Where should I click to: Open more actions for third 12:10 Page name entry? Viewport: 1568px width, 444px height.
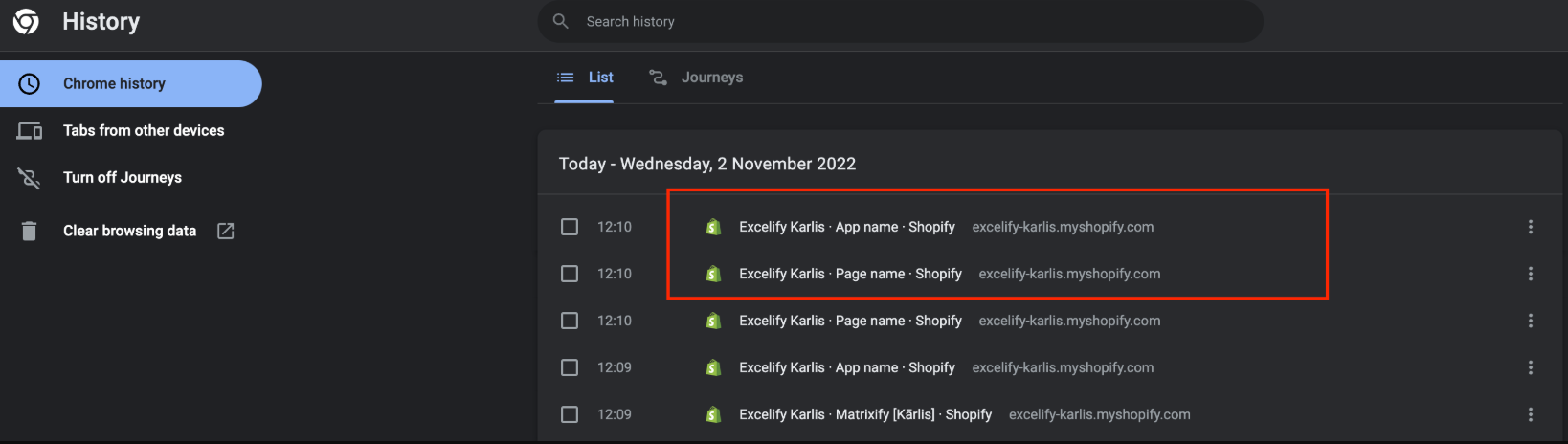coord(1530,321)
